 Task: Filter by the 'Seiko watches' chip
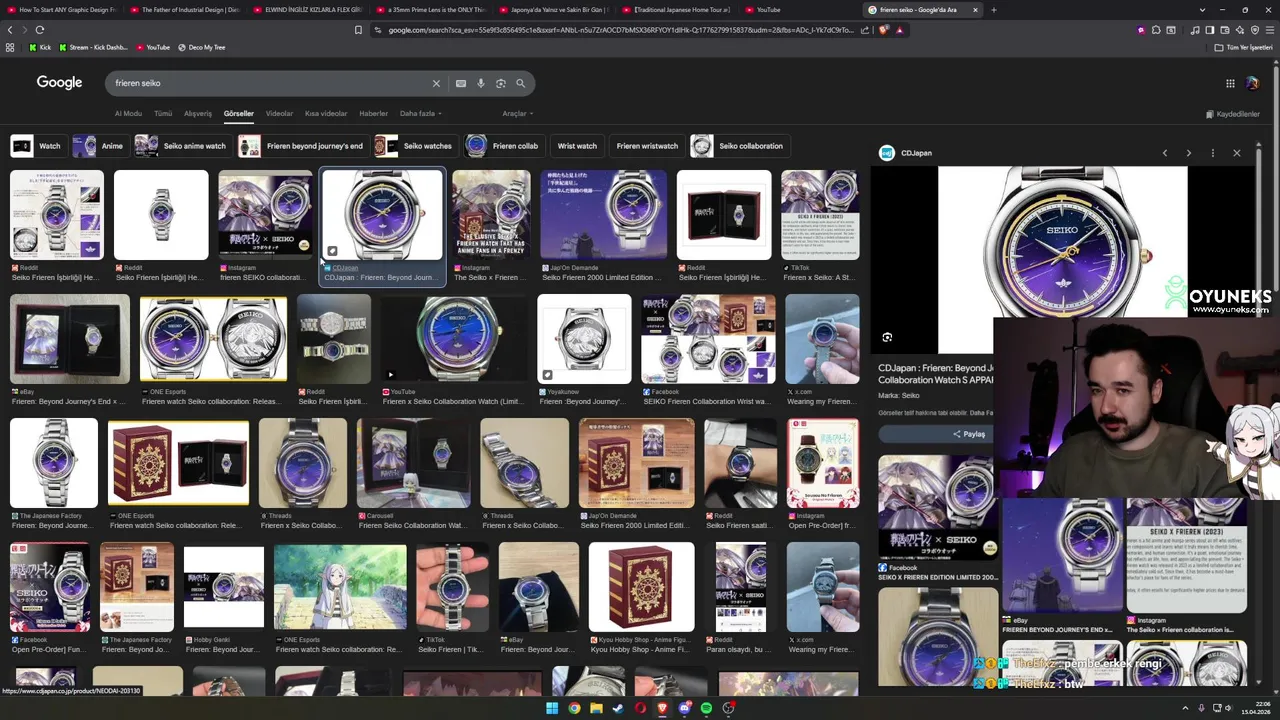[x=415, y=146]
